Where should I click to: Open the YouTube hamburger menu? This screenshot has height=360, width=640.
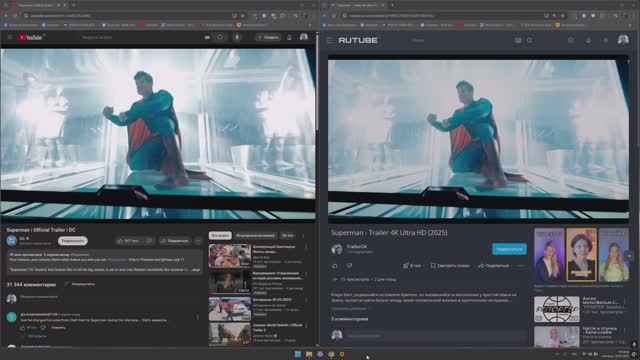click(x=10, y=37)
